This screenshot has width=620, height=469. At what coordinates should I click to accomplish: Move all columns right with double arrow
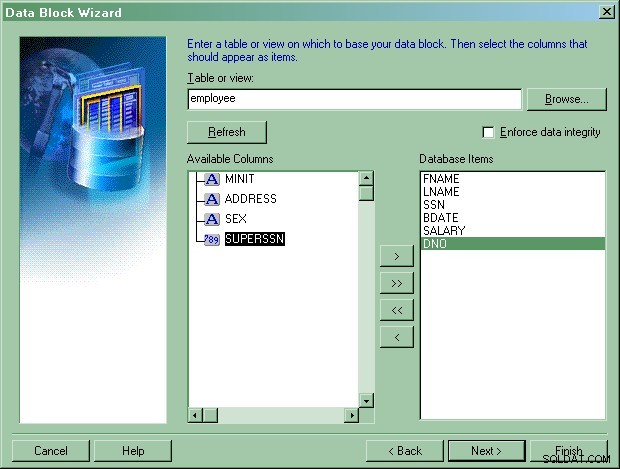click(x=397, y=283)
